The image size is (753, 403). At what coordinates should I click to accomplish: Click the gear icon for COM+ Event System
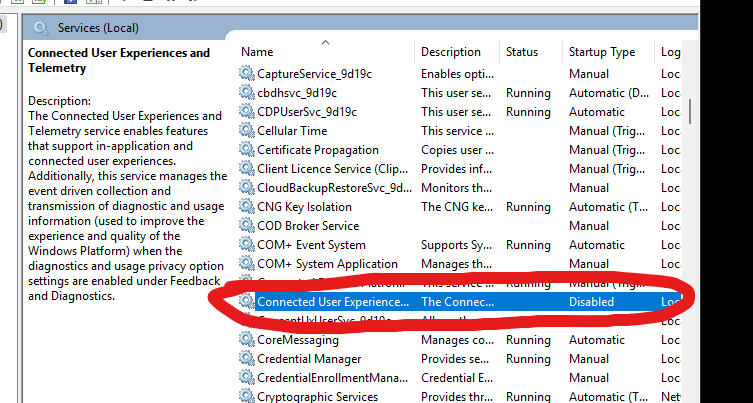[x=246, y=244]
